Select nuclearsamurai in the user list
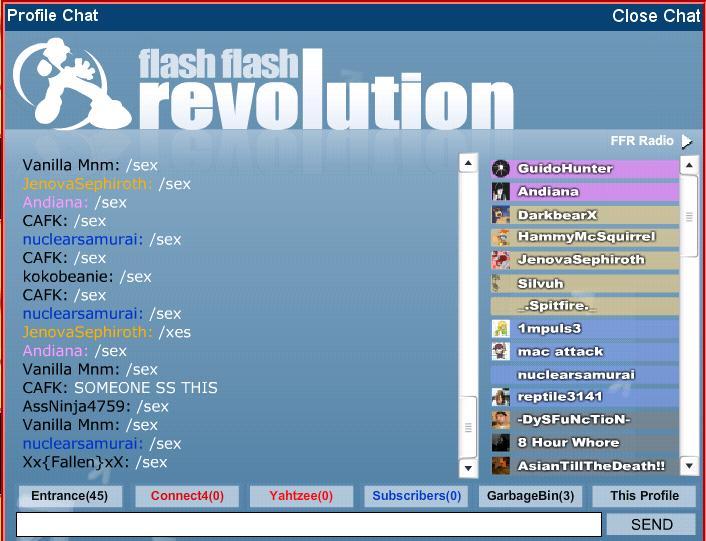The image size is (706, 541). click(x=576, y=374)
